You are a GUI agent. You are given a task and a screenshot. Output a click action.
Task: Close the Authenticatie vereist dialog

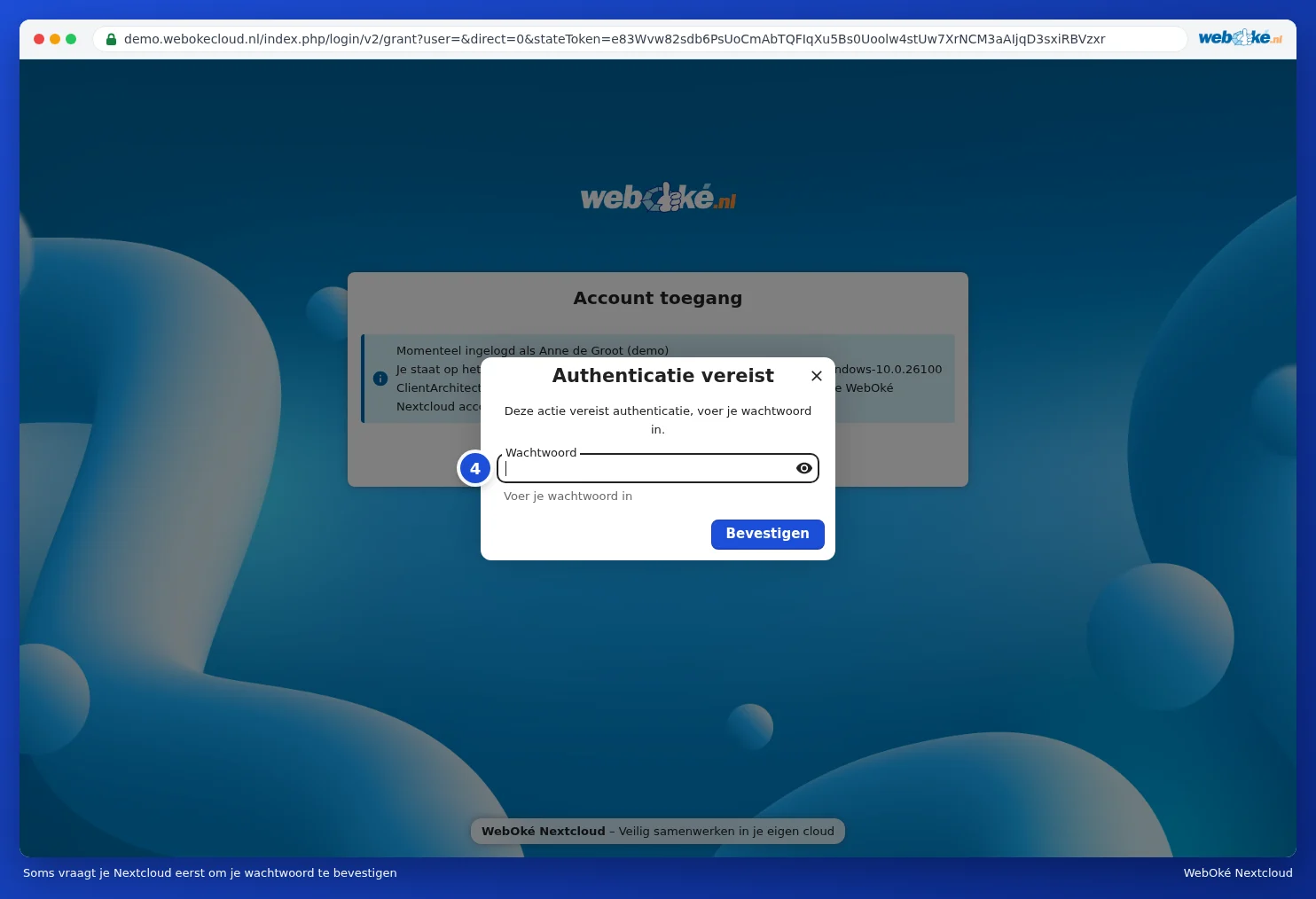click(x=817, y=376)
